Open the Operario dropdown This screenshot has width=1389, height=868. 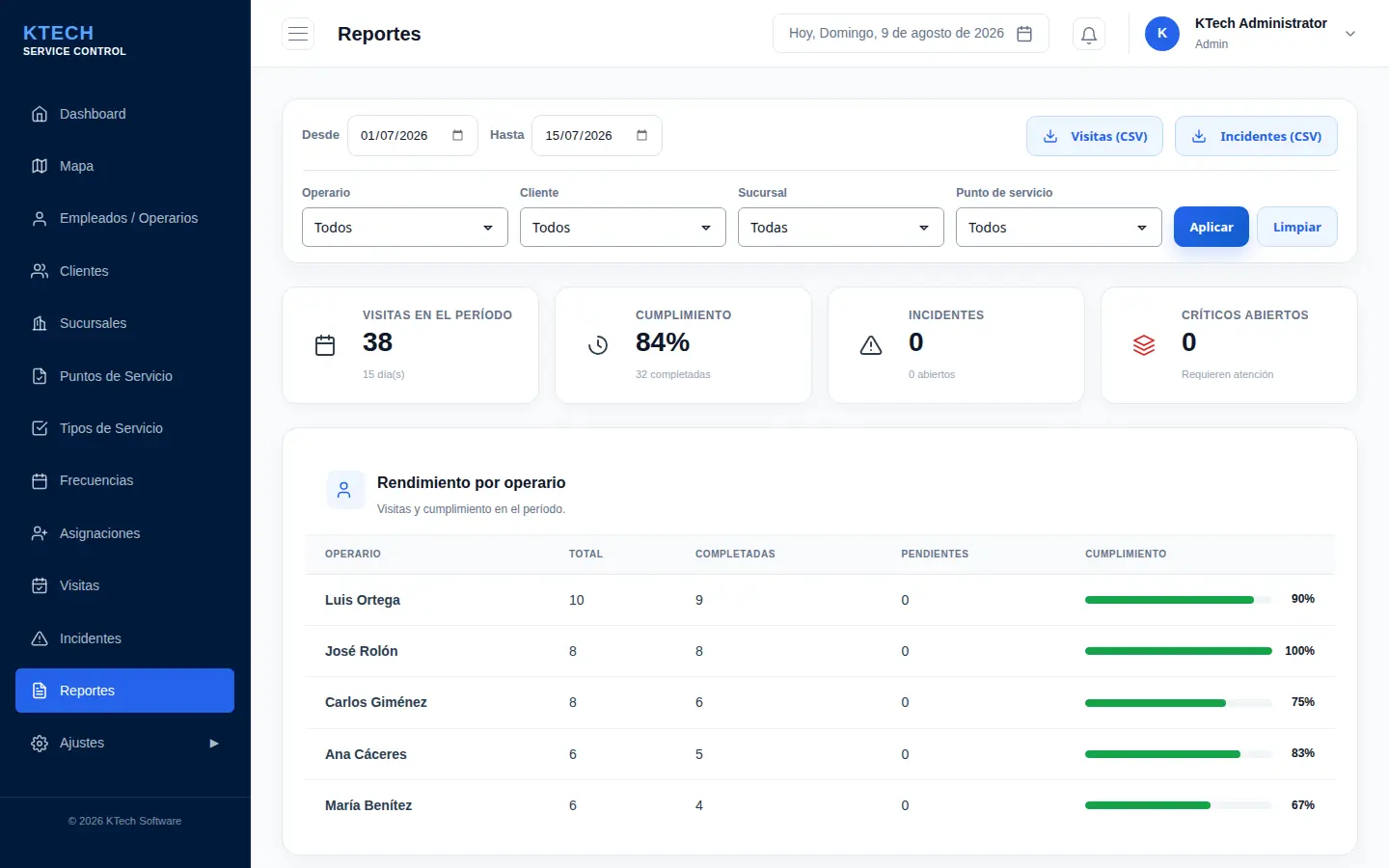(x=405, y=228)
